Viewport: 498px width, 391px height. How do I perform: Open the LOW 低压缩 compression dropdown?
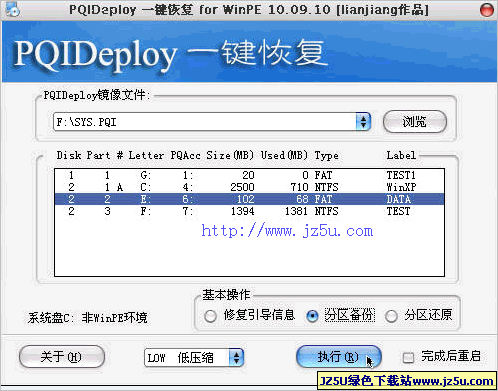(x=194, y=358)
